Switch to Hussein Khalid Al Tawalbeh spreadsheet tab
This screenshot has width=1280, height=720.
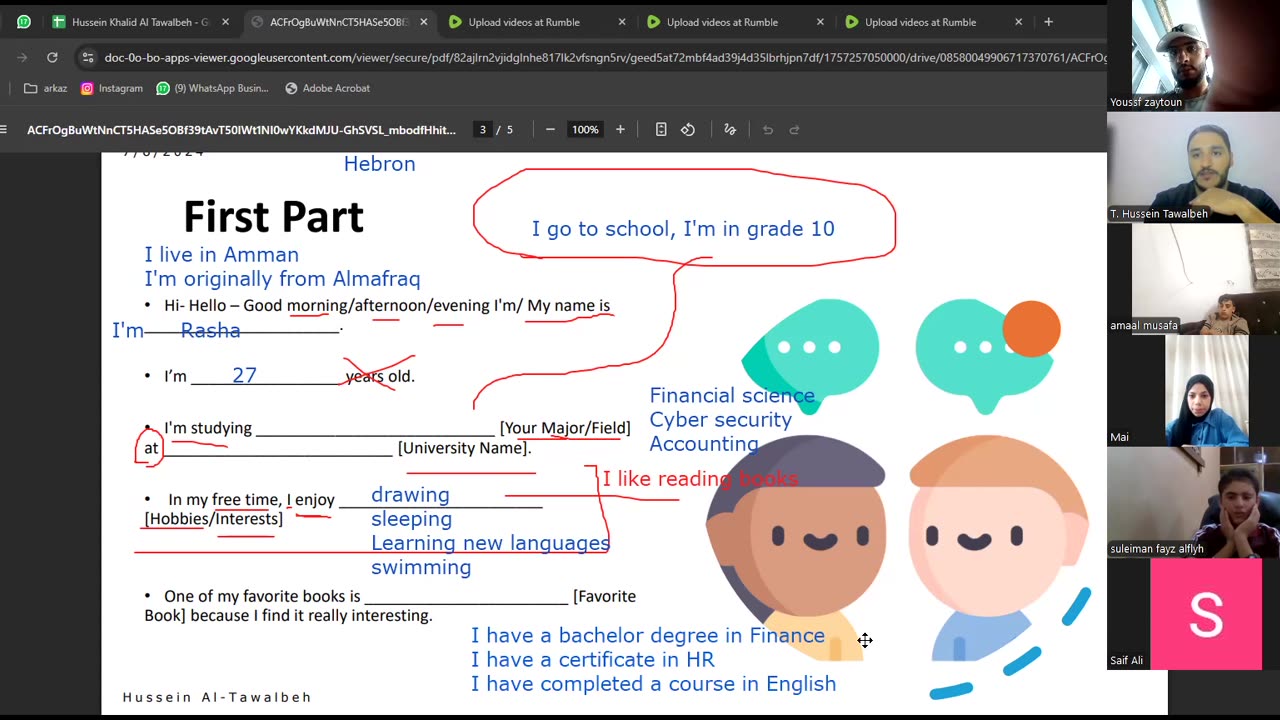(x=141, y=22)
